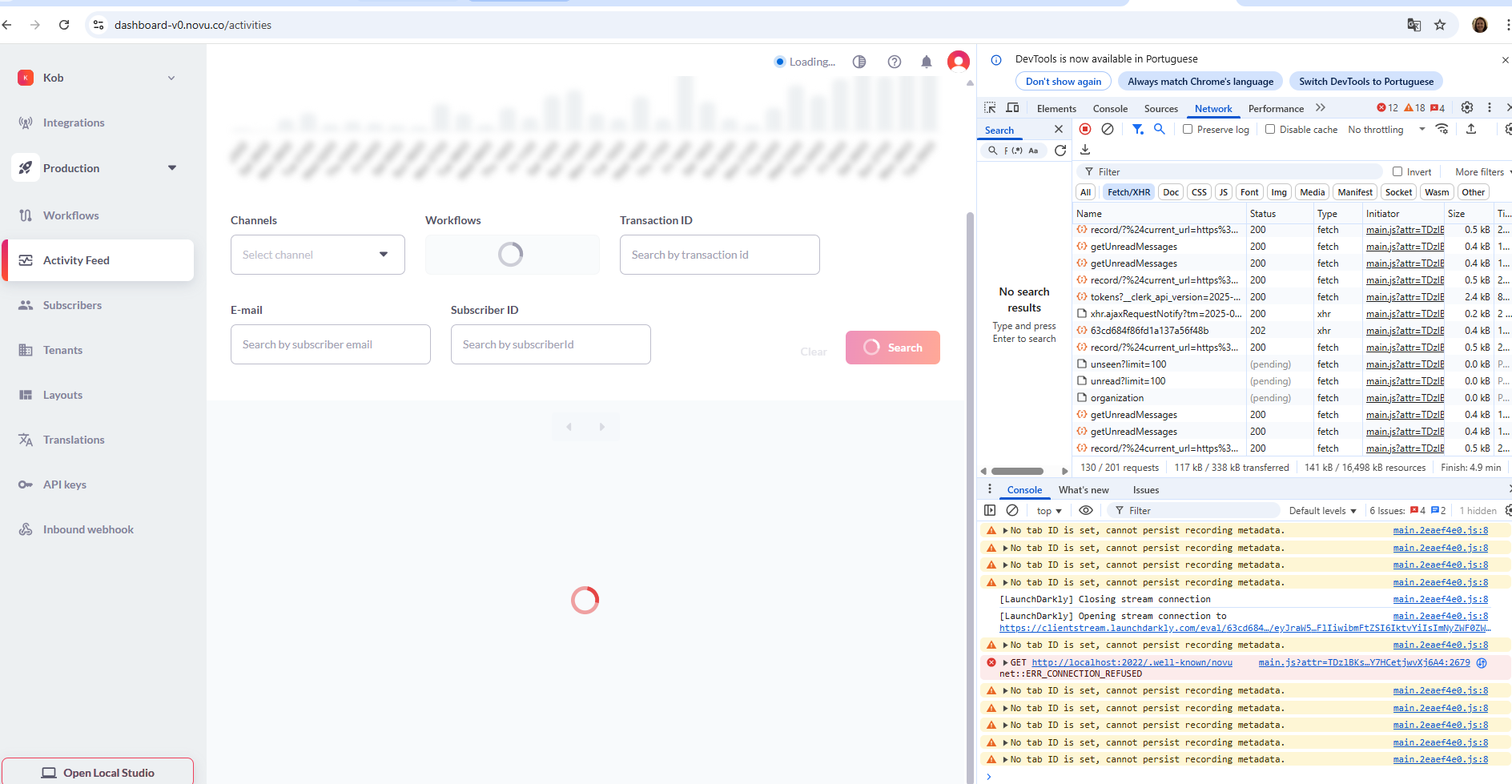Open the localhost:2022 well-known novu link

tap(1132, 663)
